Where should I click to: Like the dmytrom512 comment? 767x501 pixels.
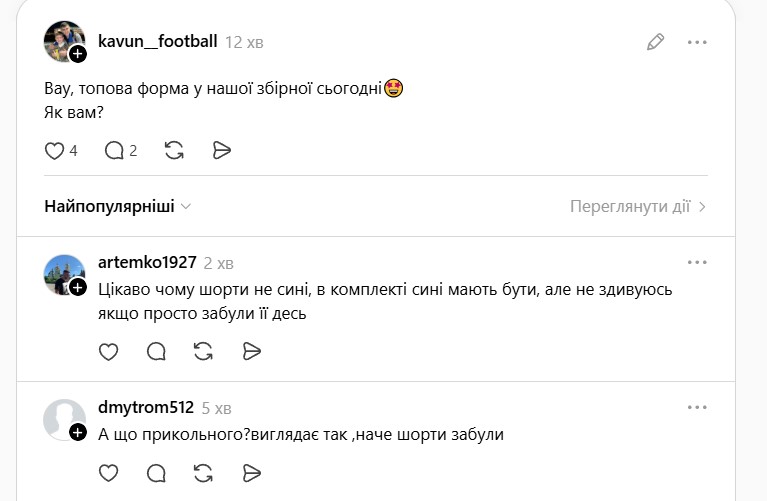point(109,472)
